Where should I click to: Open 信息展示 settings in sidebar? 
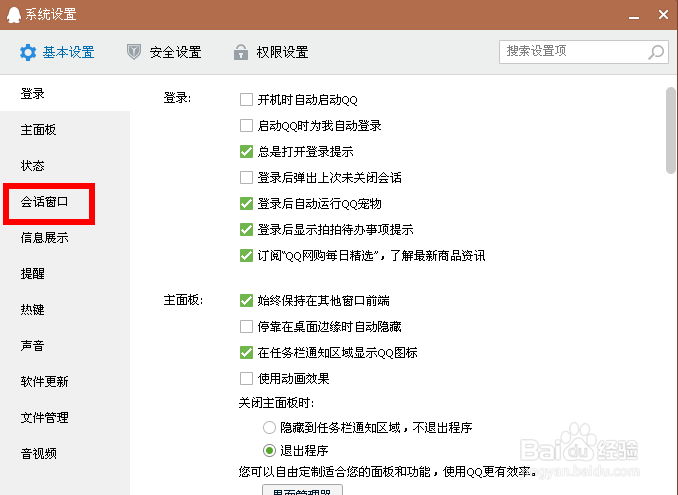pos(65,237)
